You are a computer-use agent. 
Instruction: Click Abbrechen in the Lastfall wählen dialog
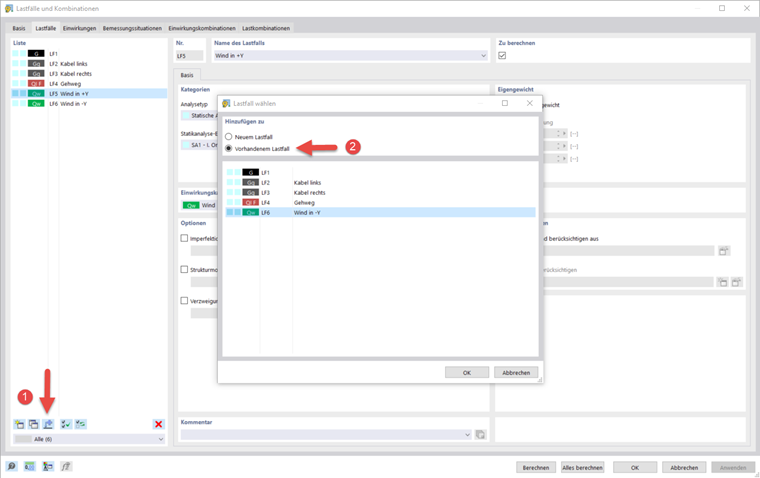click(x=516, y=372)
